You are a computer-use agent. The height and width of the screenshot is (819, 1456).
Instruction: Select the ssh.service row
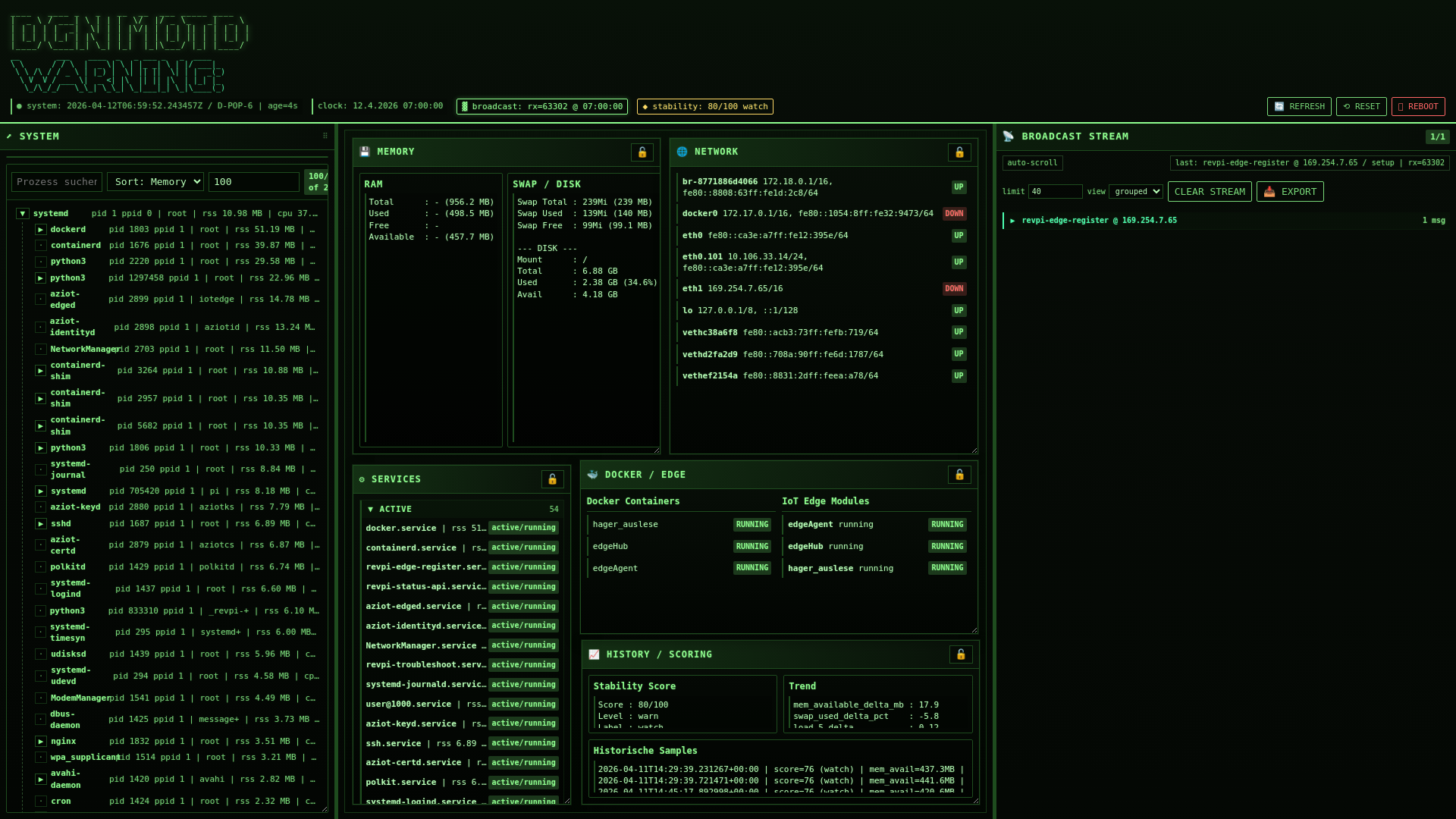(x=462, y=744)
